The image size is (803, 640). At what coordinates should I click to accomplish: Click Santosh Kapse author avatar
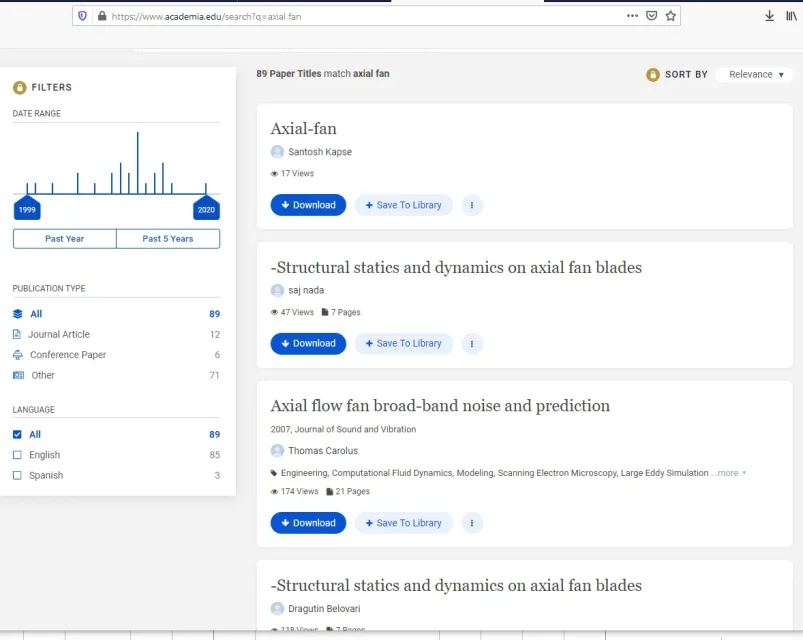point(277,152)
